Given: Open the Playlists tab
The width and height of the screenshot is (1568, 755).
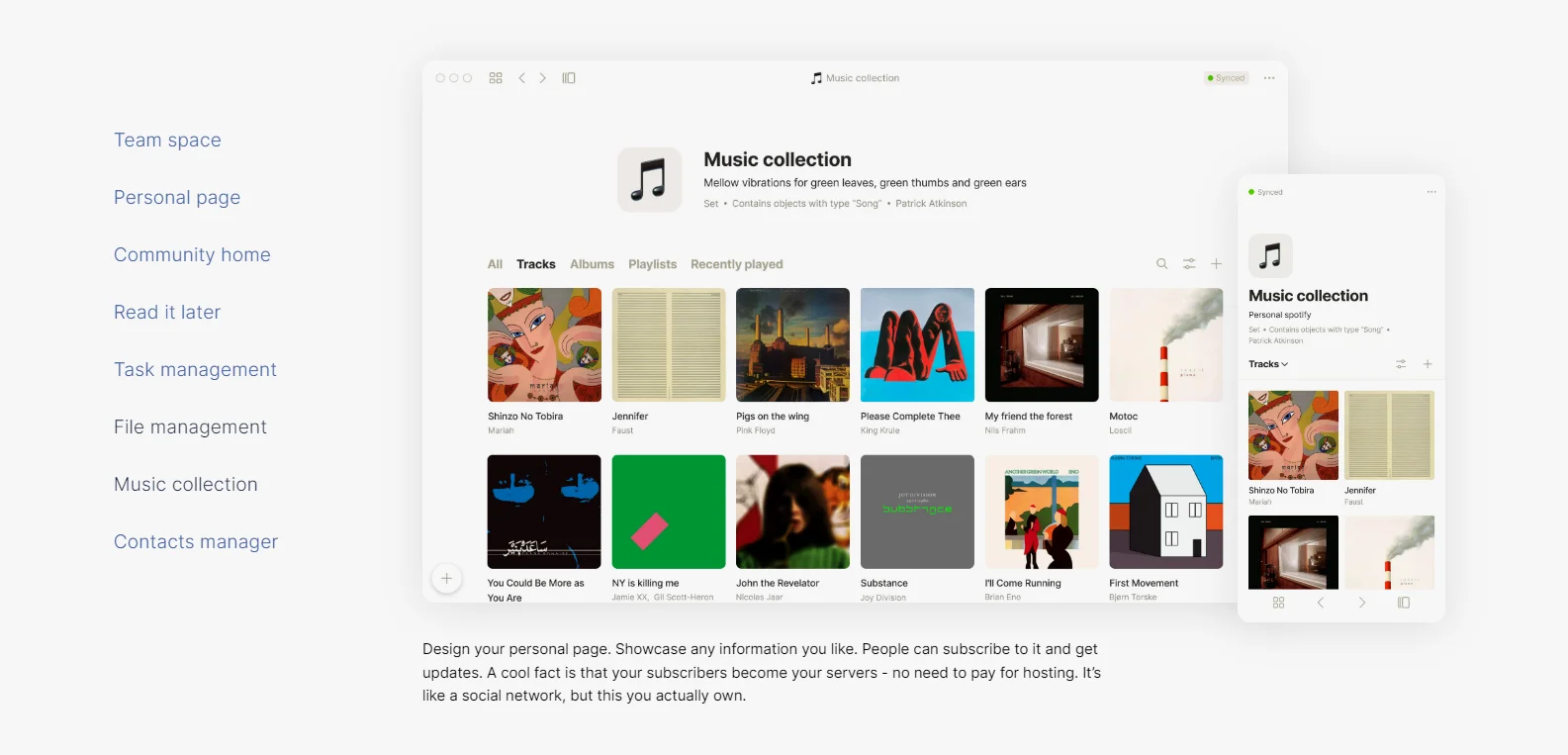Looking at the screenshot, I should (x=653, y=264).
